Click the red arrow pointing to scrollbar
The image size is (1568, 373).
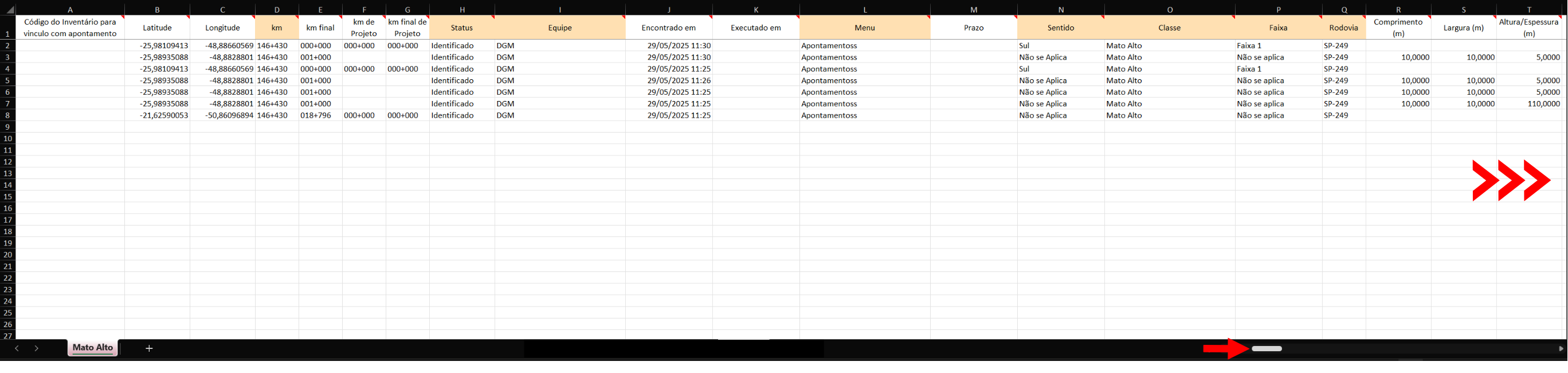1225,349
